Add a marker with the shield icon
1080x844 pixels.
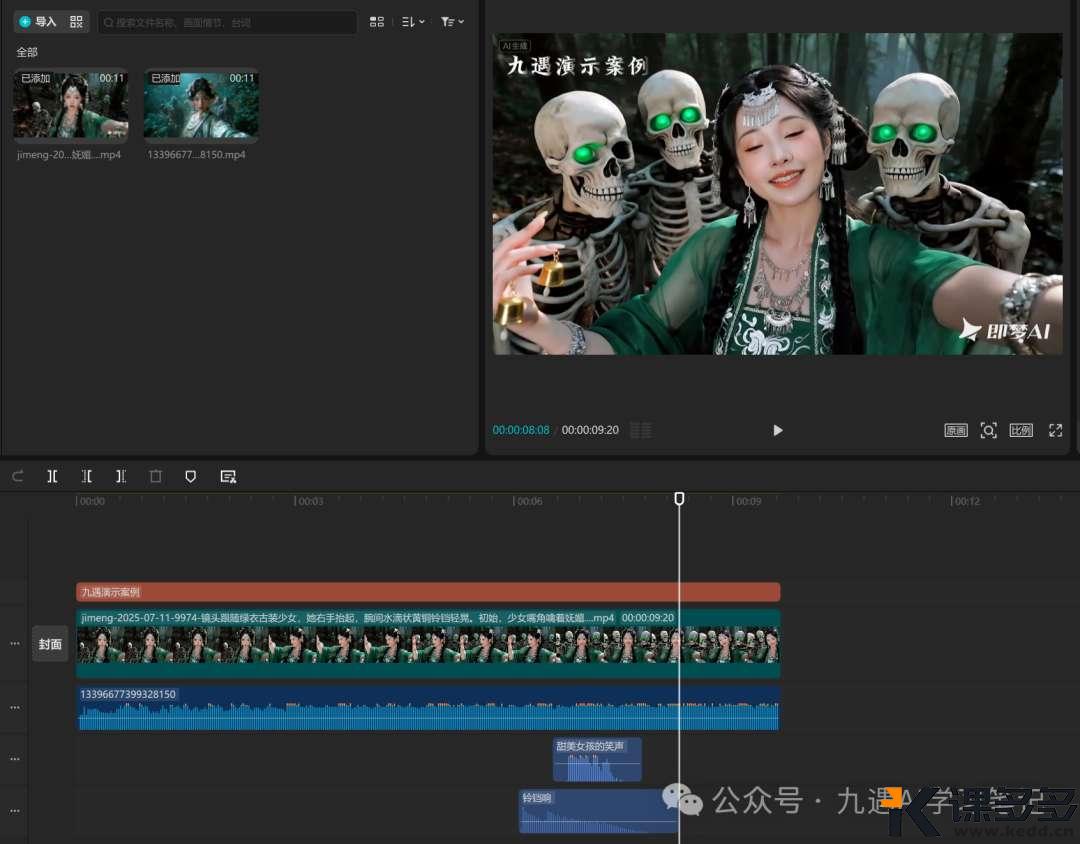(x=191, y=476)
